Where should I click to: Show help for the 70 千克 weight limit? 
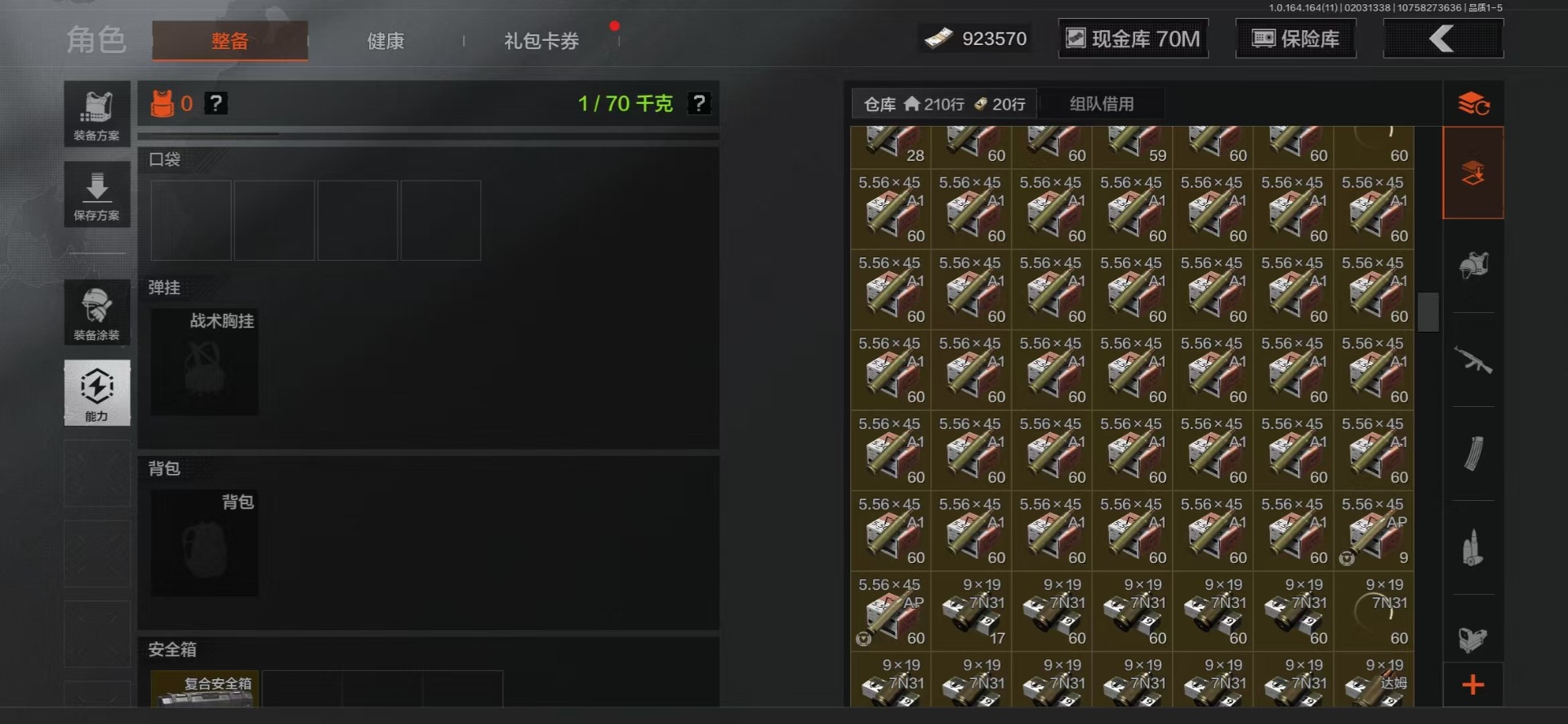[699, 104]
